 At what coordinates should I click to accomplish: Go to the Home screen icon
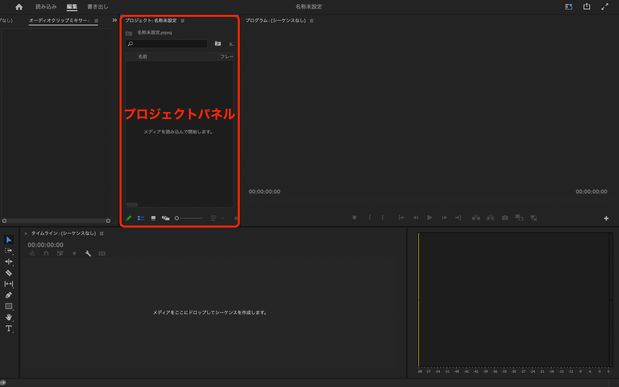(x=19, y=7)
